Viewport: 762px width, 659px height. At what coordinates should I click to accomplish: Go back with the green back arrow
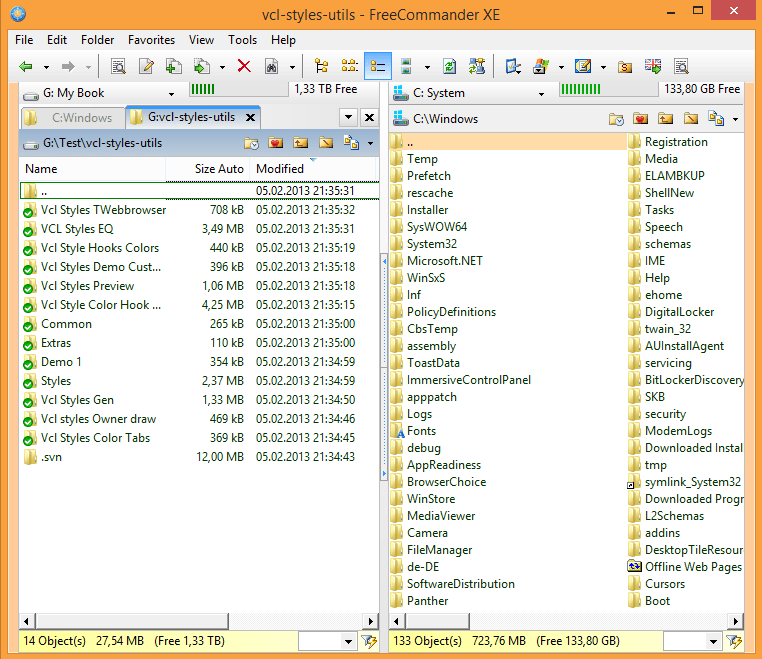(x=26, y=67)
